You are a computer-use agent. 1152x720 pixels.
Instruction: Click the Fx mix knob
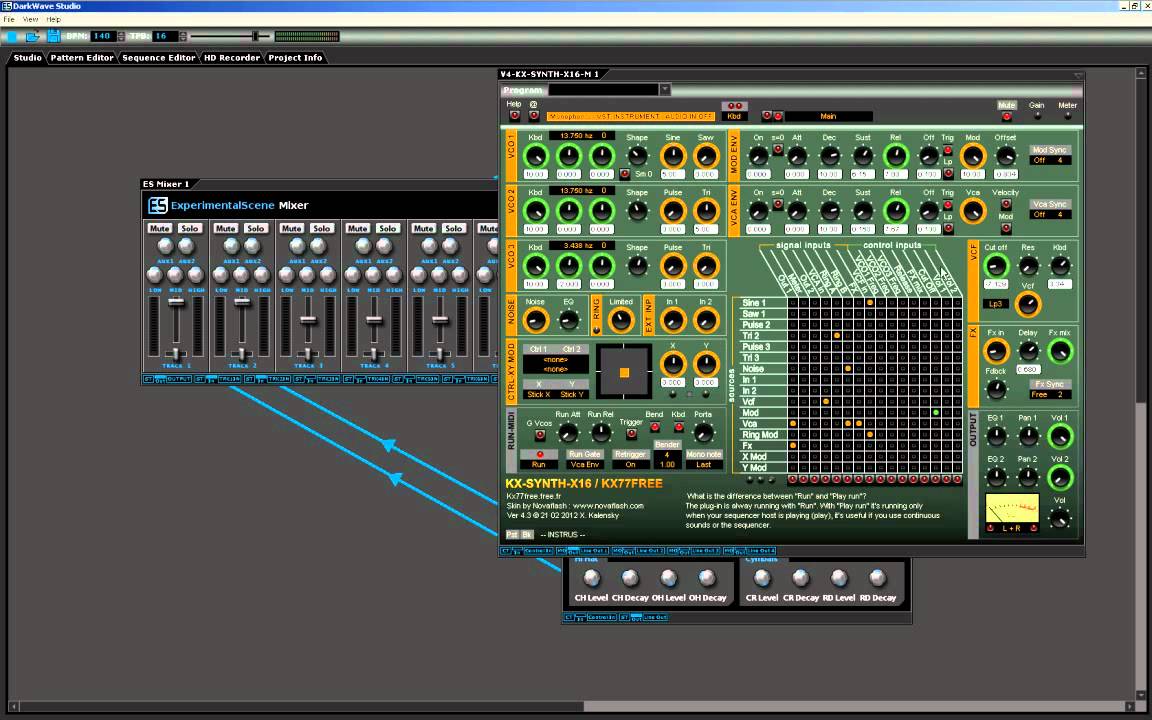[1059, 351]
